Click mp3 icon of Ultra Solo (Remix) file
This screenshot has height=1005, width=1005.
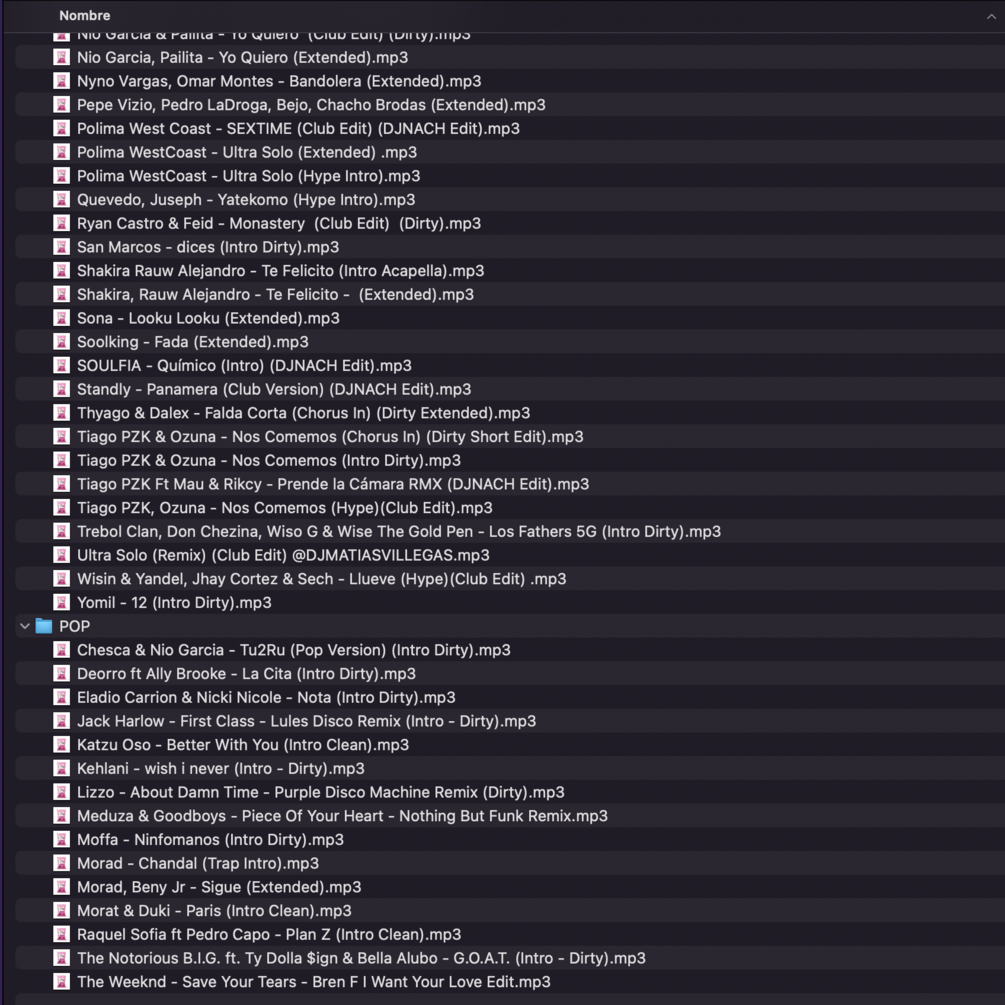pos(62,556)
